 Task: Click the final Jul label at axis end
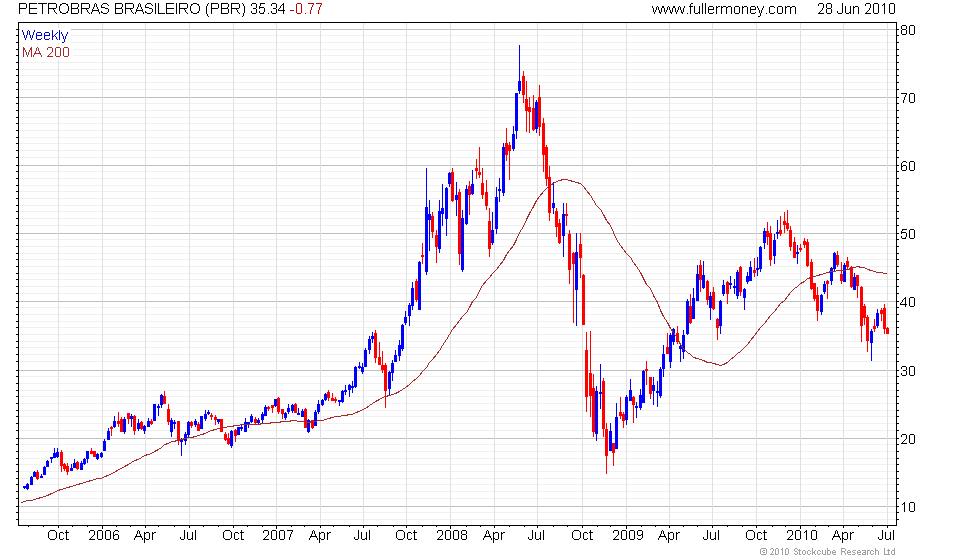pos(886,536)
